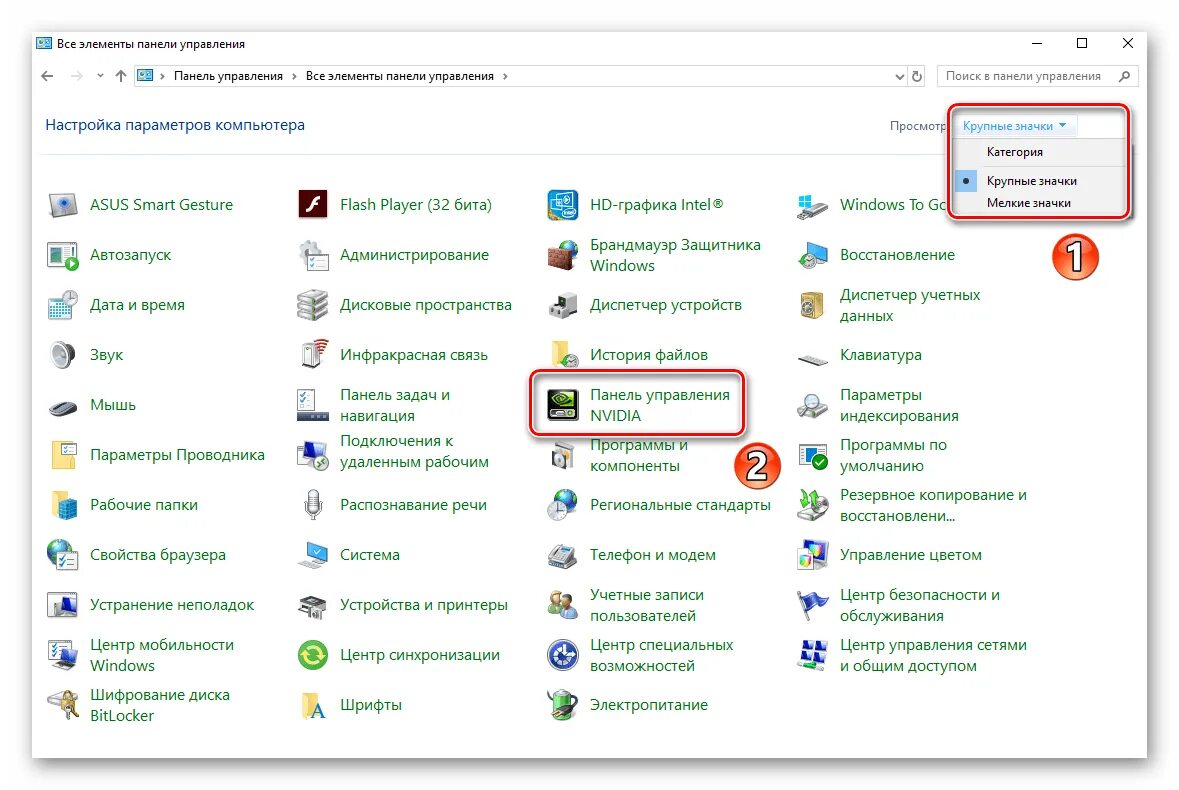Image resolution: width=1179 pixels, height=790 pixels.
Task: Click Панель управления breadcrumb segment
Action: [x=228, y=77]
